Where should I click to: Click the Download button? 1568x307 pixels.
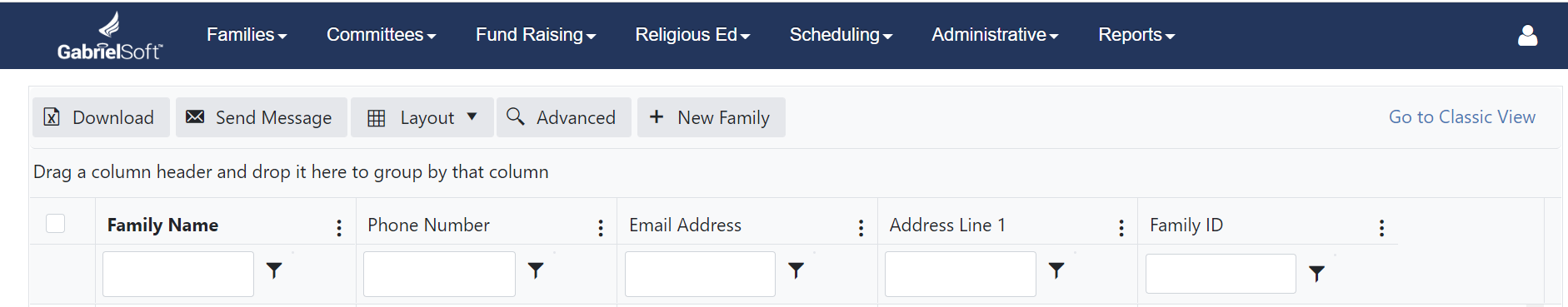pos(101,117)
